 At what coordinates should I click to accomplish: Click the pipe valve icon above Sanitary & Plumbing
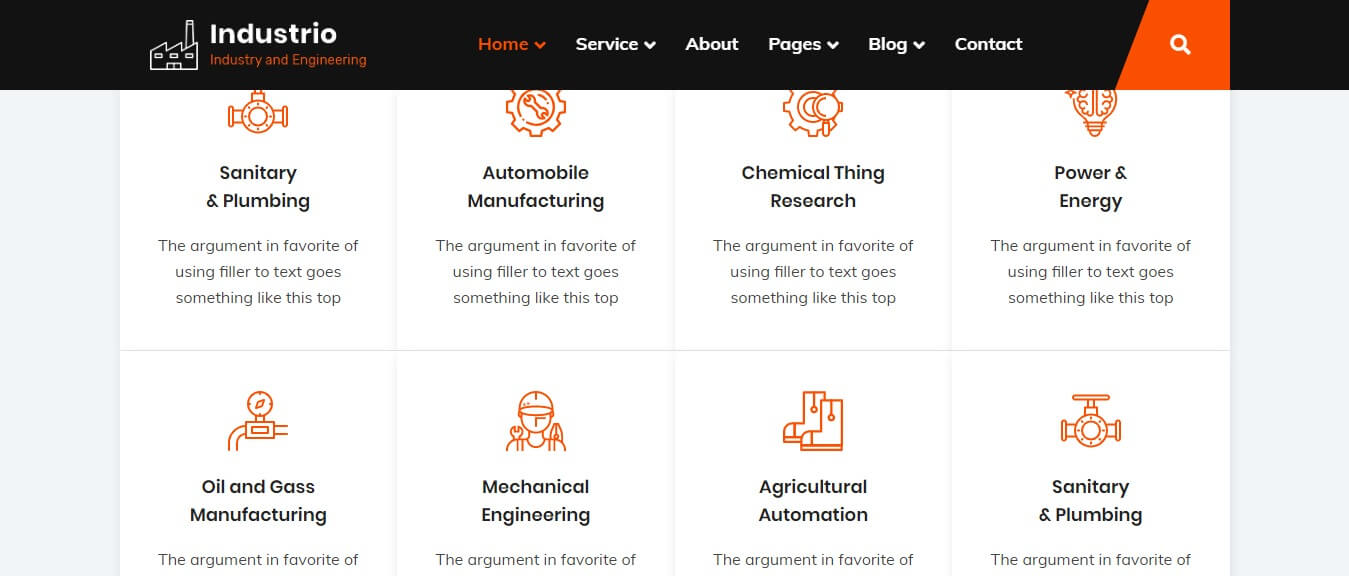258,112
